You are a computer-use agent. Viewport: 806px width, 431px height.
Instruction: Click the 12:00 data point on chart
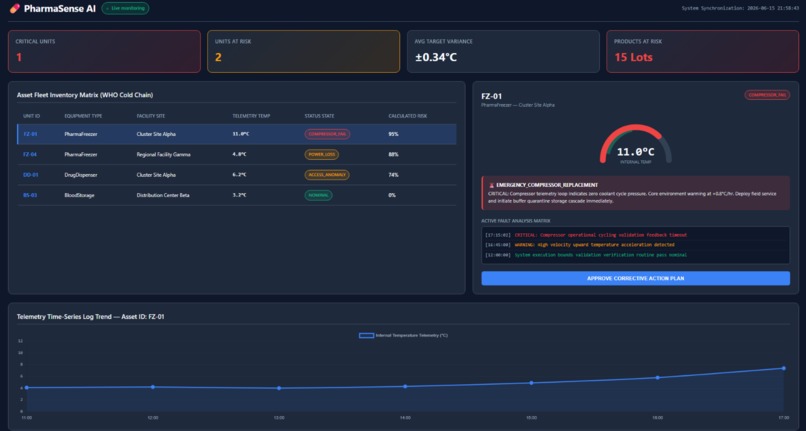click(153, 387)
